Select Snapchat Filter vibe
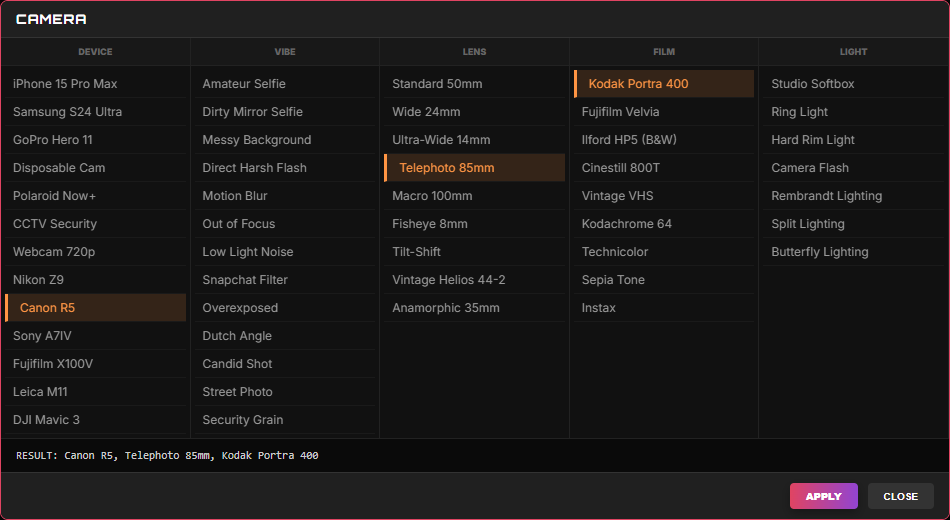Viewport: 950px width, 520px height. 285,279
